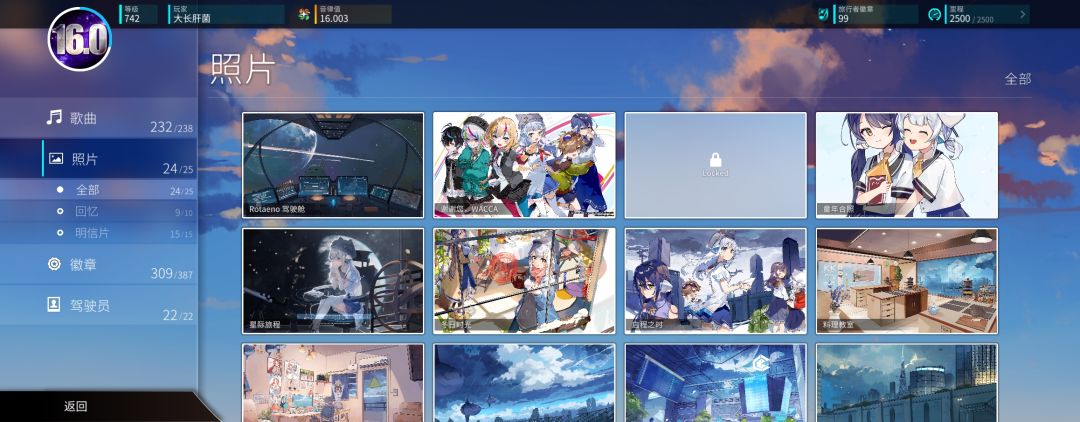
Task: Open the 星际旅程 photo
Action: click(333, 281)
